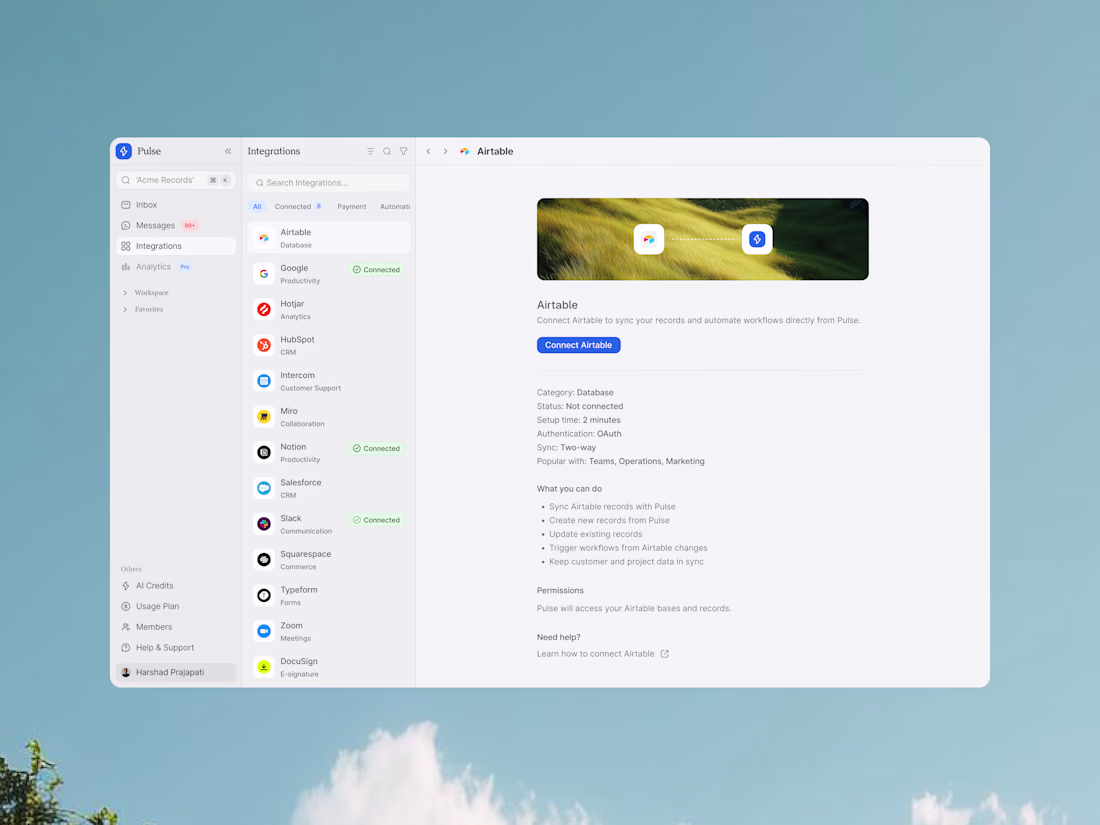Click the search icon in Integrations header

(x=387, y=152)
